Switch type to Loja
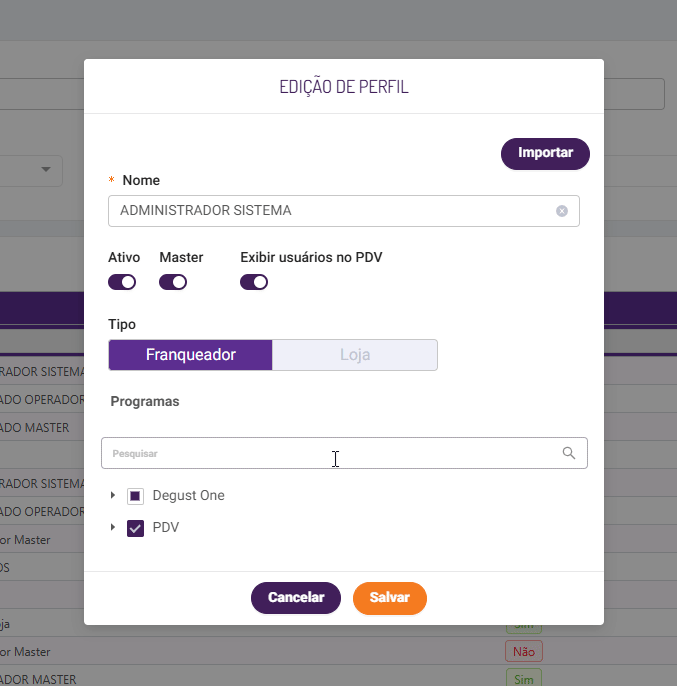The height and width of the screenshot is (686, 677). [355, 355]
